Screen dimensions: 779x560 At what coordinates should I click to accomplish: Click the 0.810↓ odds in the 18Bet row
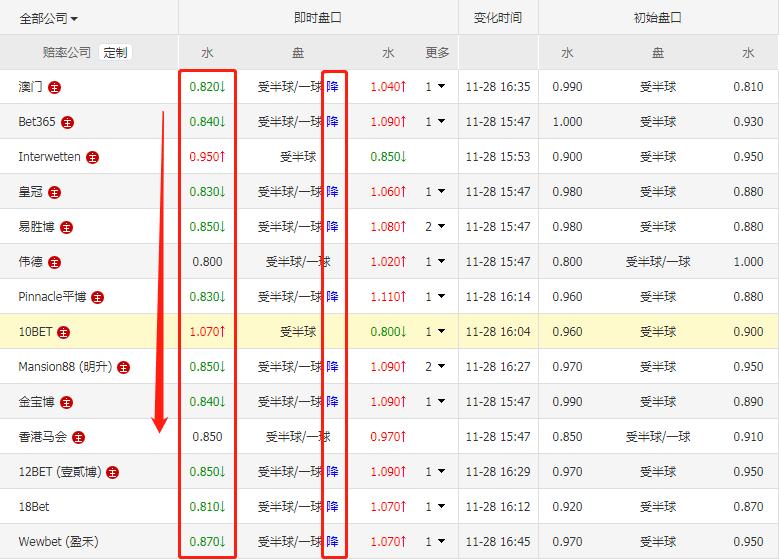(x=208, y=507)
